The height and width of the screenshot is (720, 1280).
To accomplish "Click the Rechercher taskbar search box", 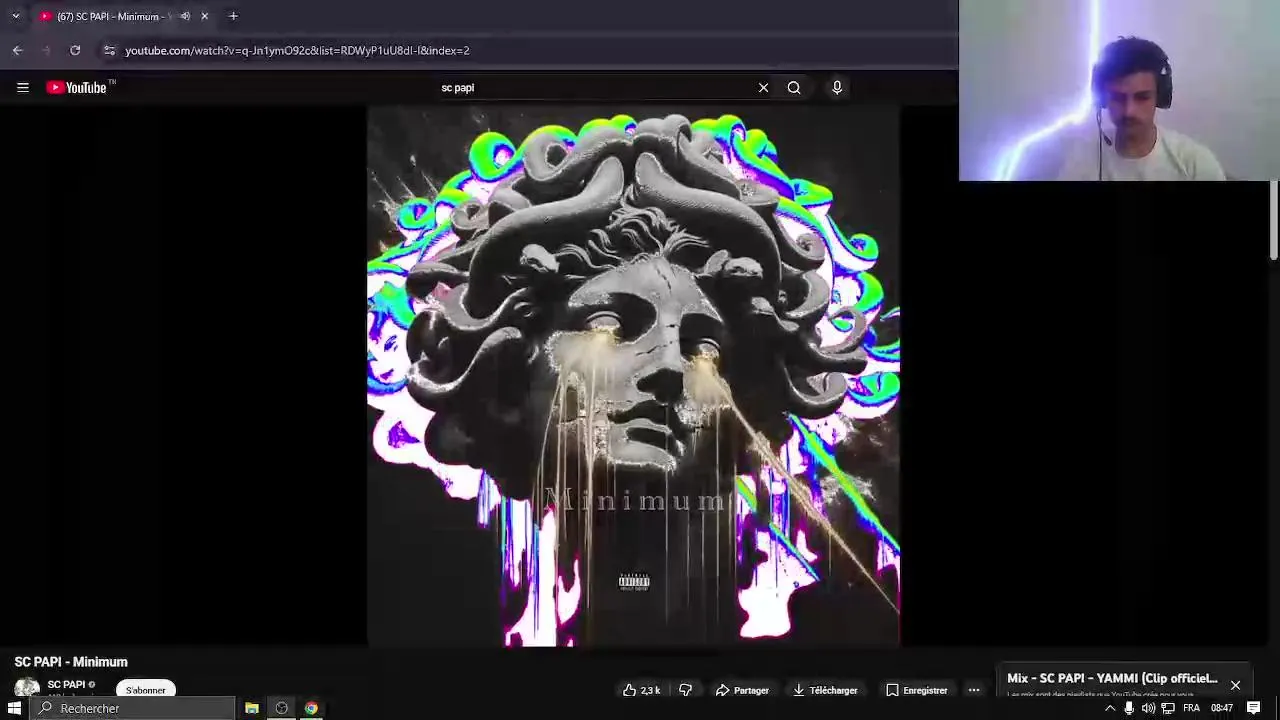I will click(132, 708).
